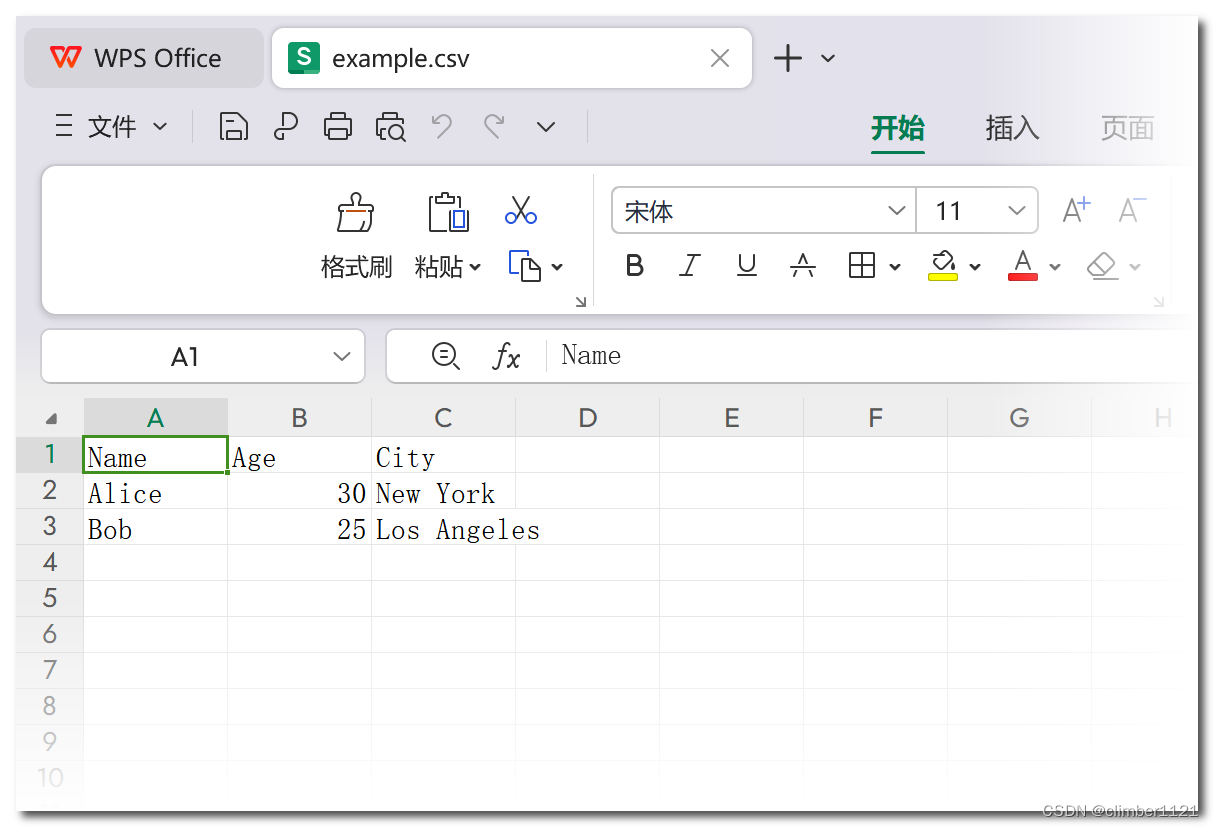Open the Borders dropdown arrow
Image resolution: width=1214 pixels, height=827 pixels.
[895, 267]
